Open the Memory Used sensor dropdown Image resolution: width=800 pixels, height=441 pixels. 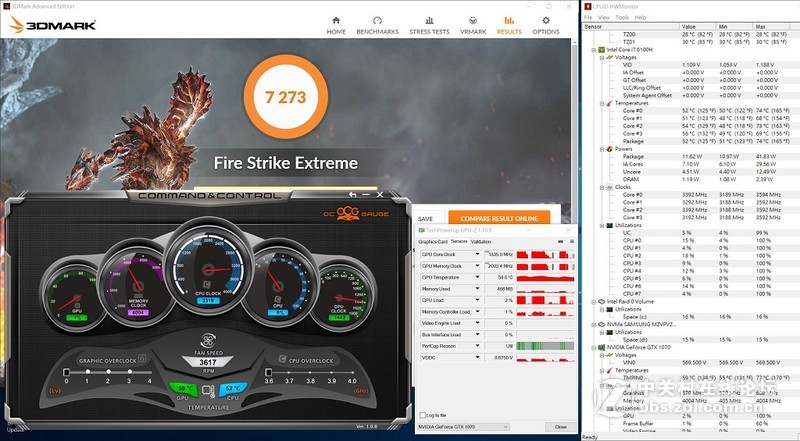pyautogui.click(x=478, y=289)
